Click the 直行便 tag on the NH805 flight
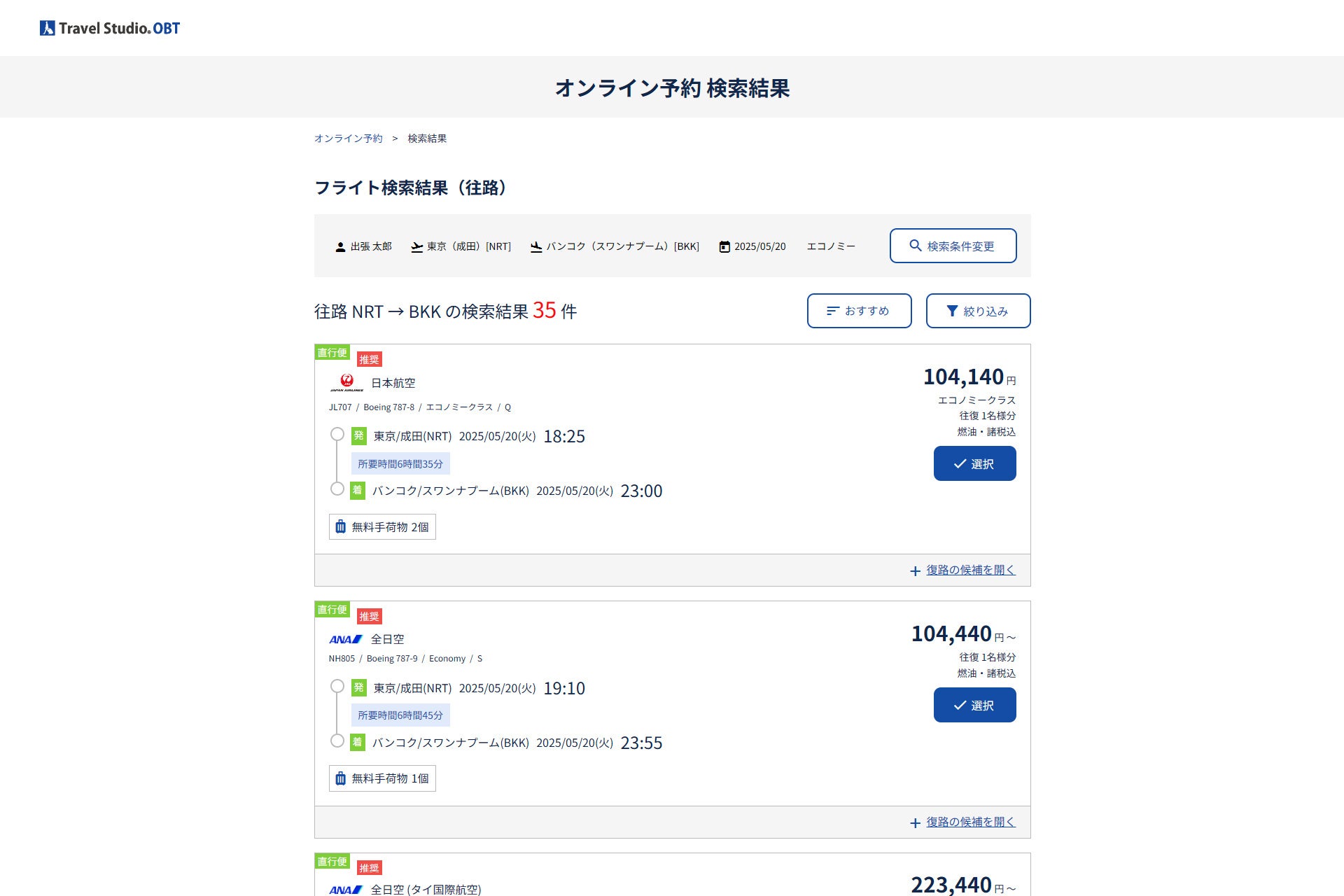 [x=332, y=610]
